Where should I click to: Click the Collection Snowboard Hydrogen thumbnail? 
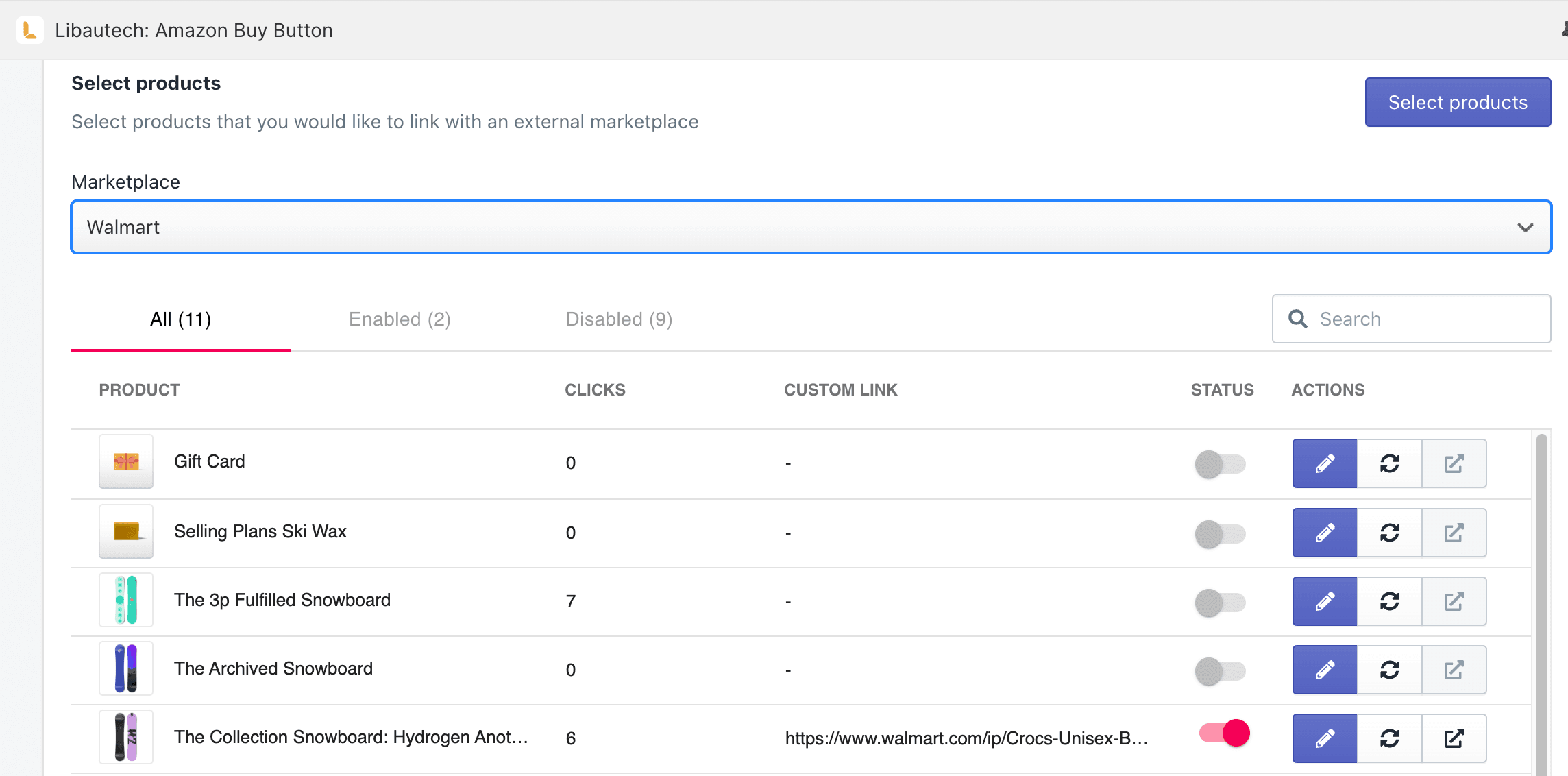pos(126,737)
